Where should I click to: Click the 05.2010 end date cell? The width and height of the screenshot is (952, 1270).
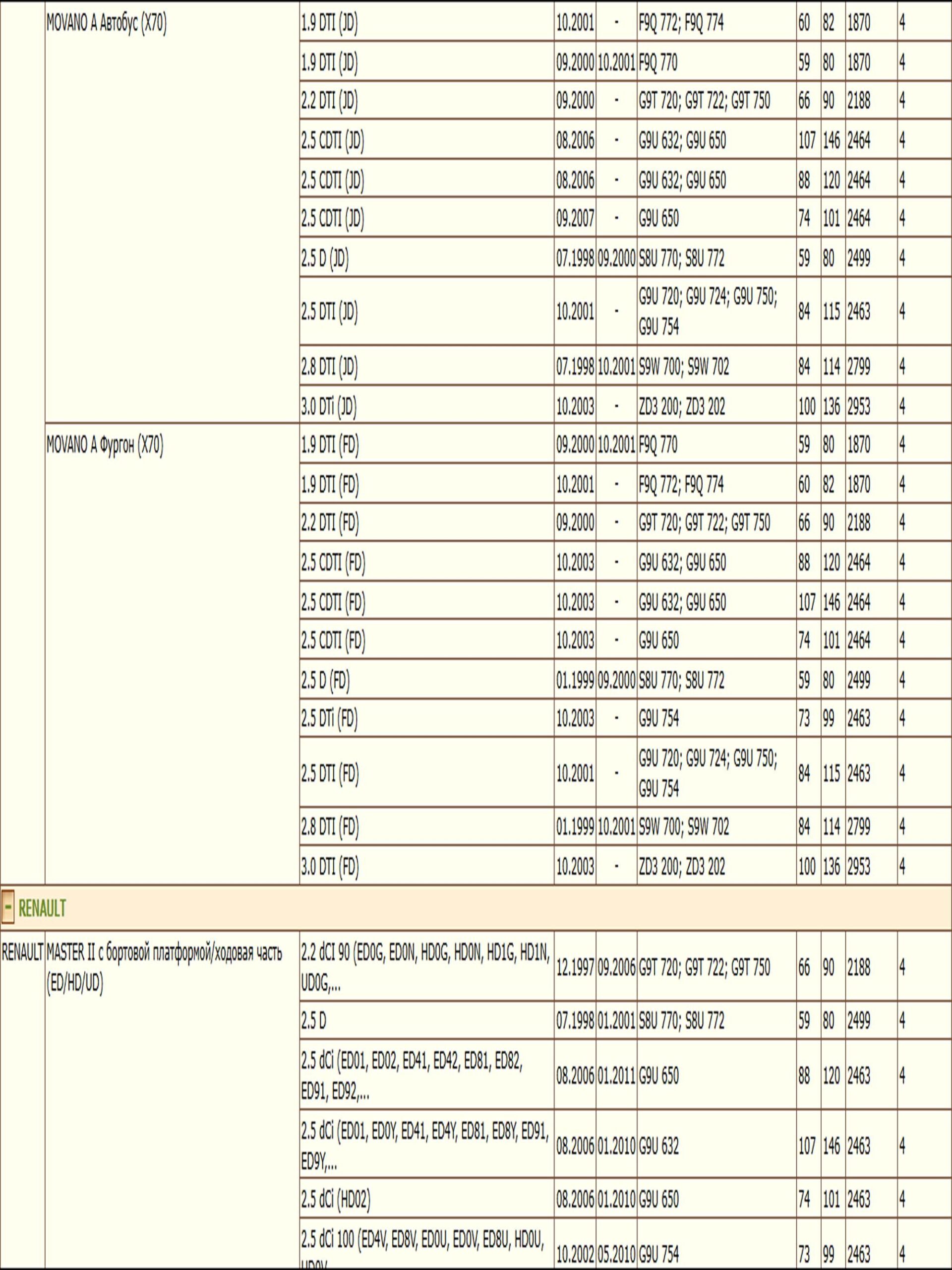coord(616,1255)
